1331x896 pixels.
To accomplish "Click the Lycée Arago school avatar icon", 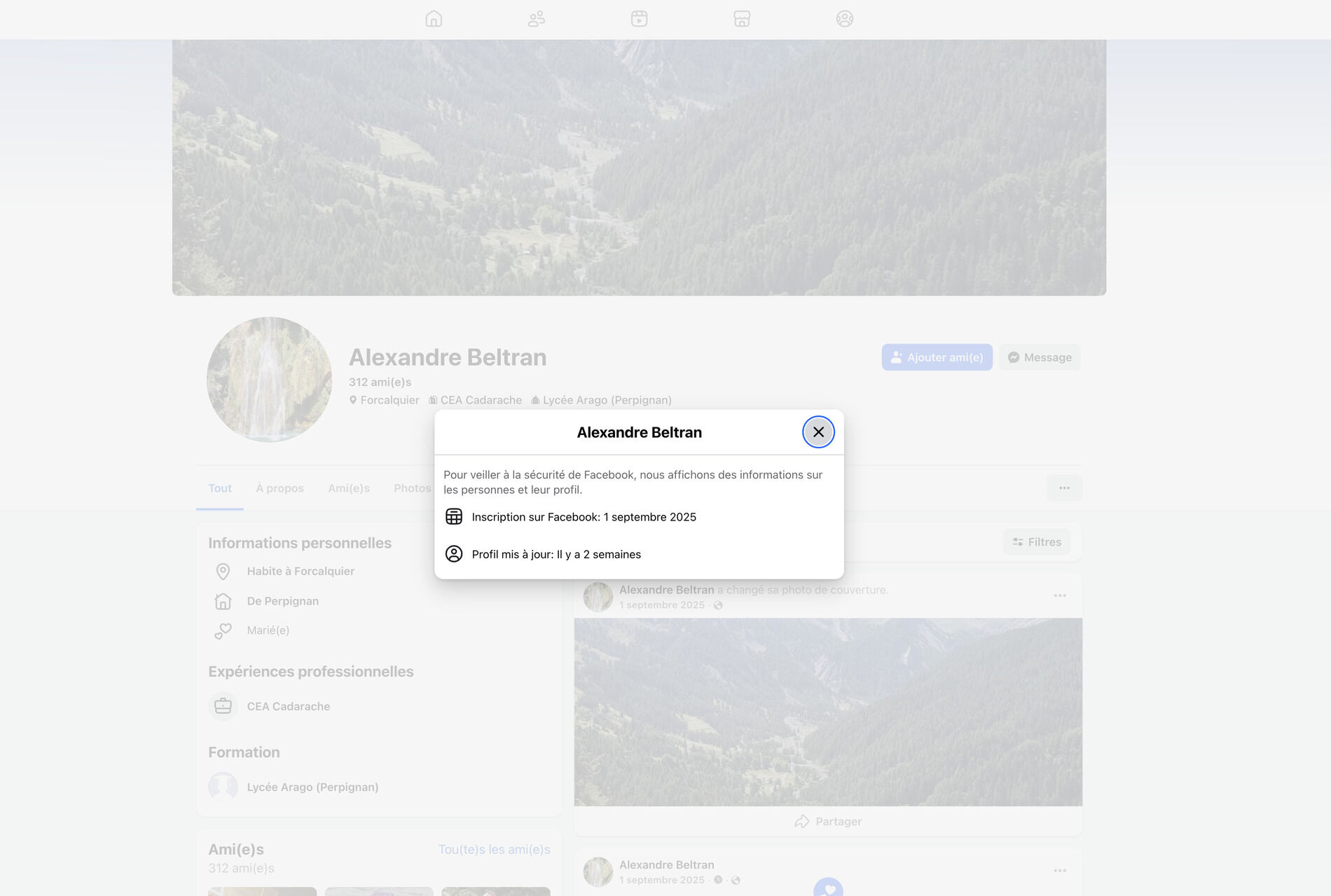I will (223, 787).
